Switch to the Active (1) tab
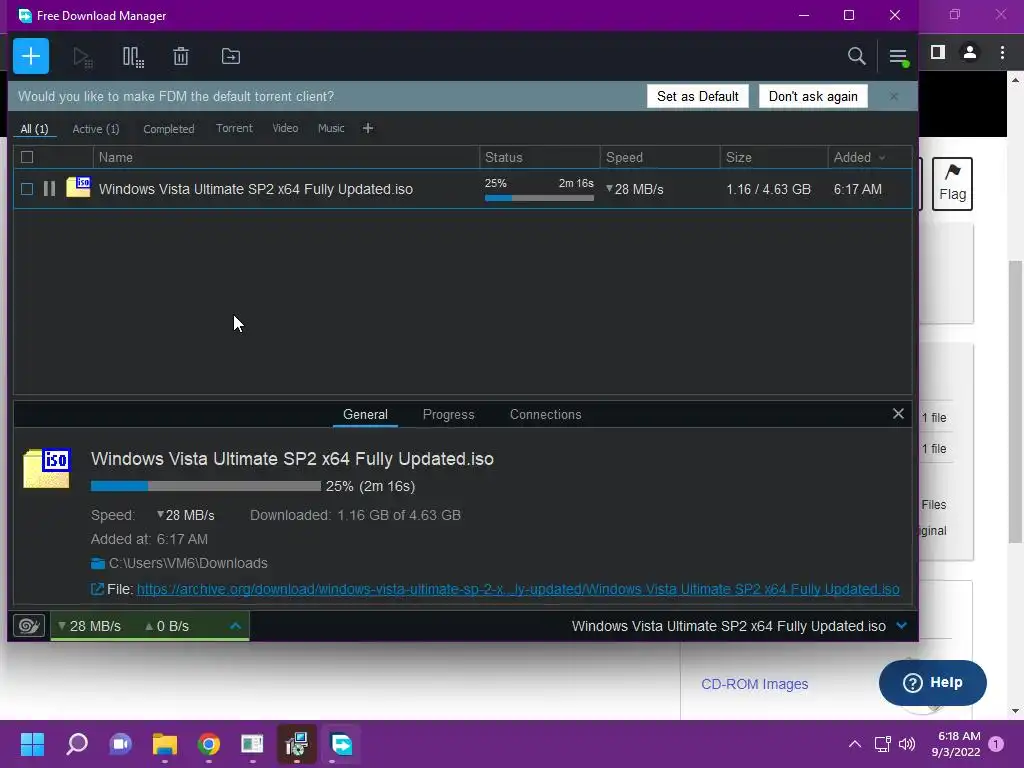The width and height of the screenshot is (1024, 768). click(96, 129)
